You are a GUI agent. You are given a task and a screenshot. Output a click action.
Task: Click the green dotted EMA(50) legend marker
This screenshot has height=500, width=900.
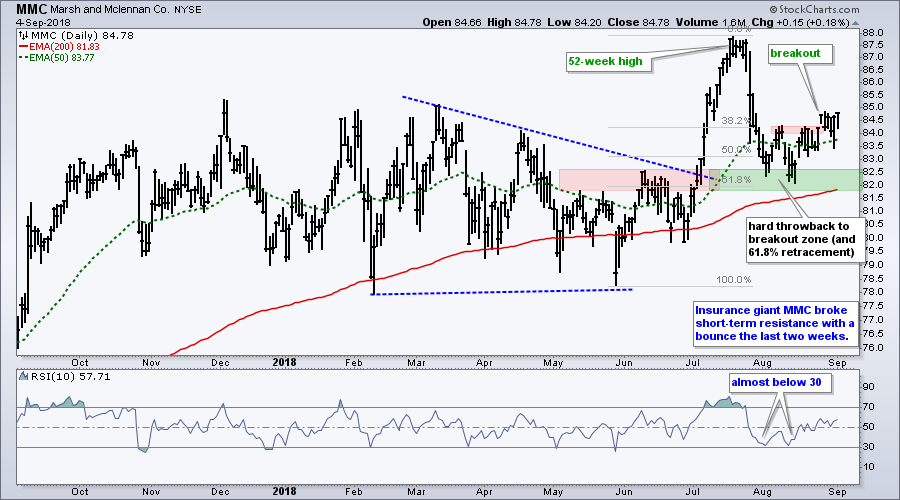click(23, 57)
